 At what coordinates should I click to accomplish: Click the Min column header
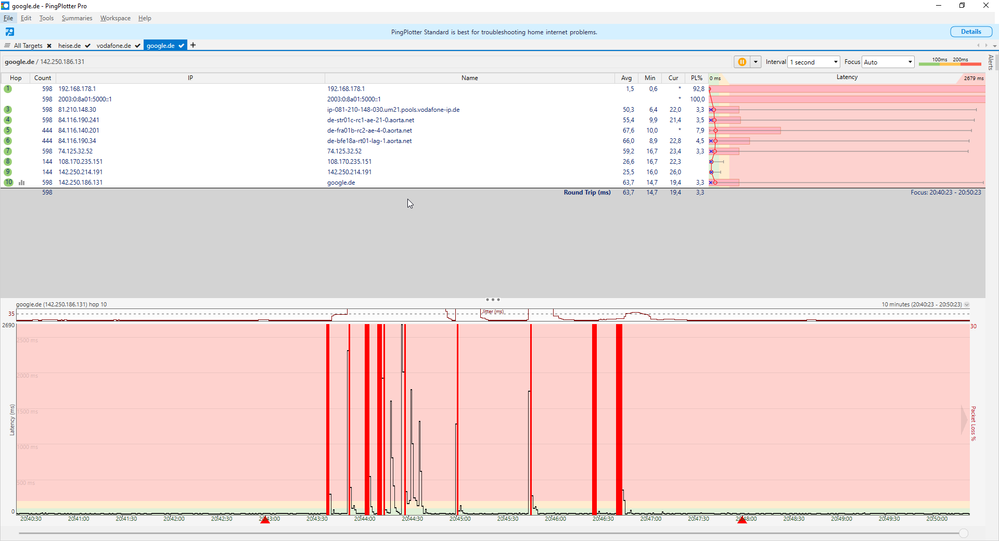point(650,78)
